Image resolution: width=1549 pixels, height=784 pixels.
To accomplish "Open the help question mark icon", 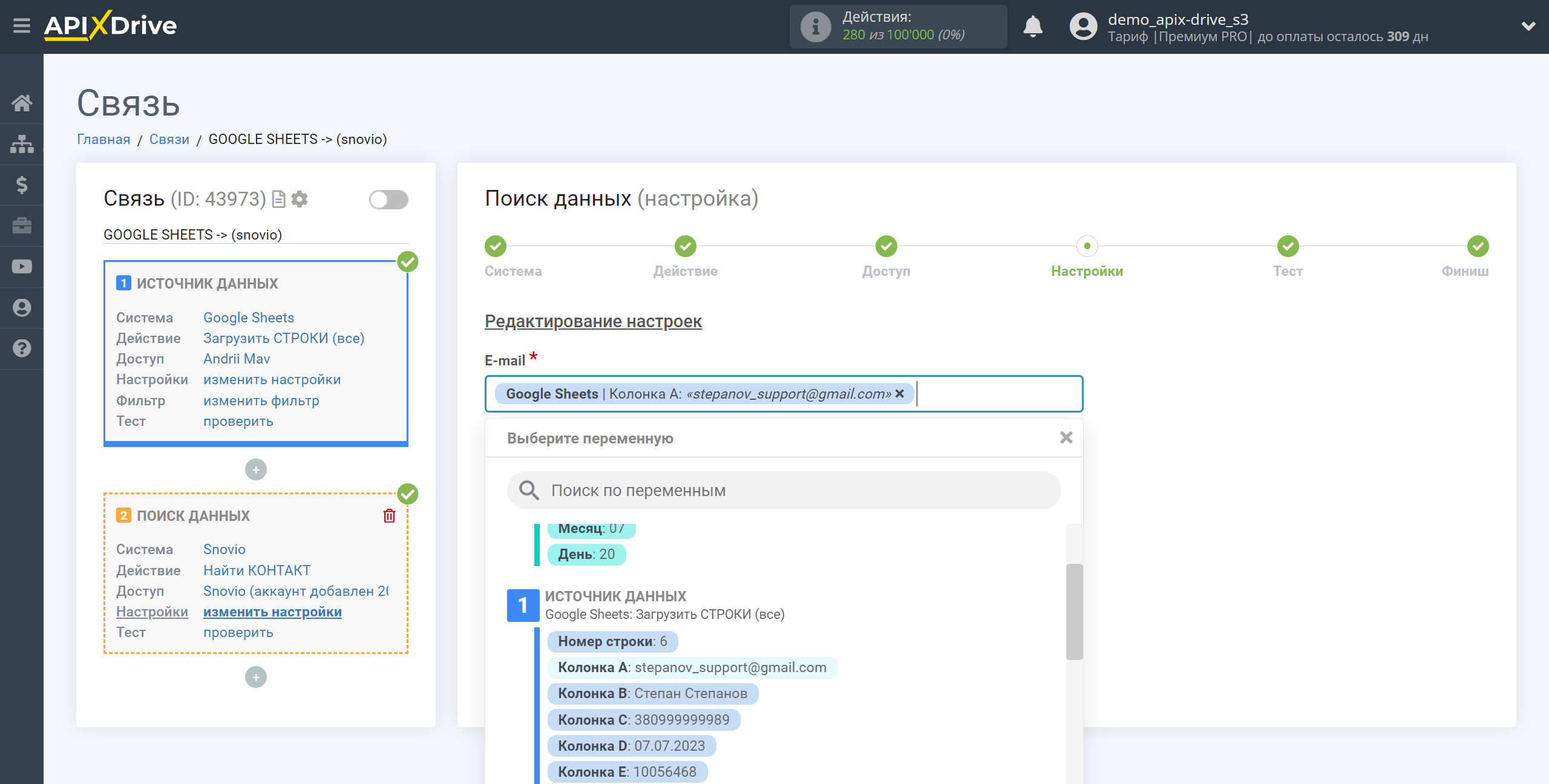I will tap(22, 348).
